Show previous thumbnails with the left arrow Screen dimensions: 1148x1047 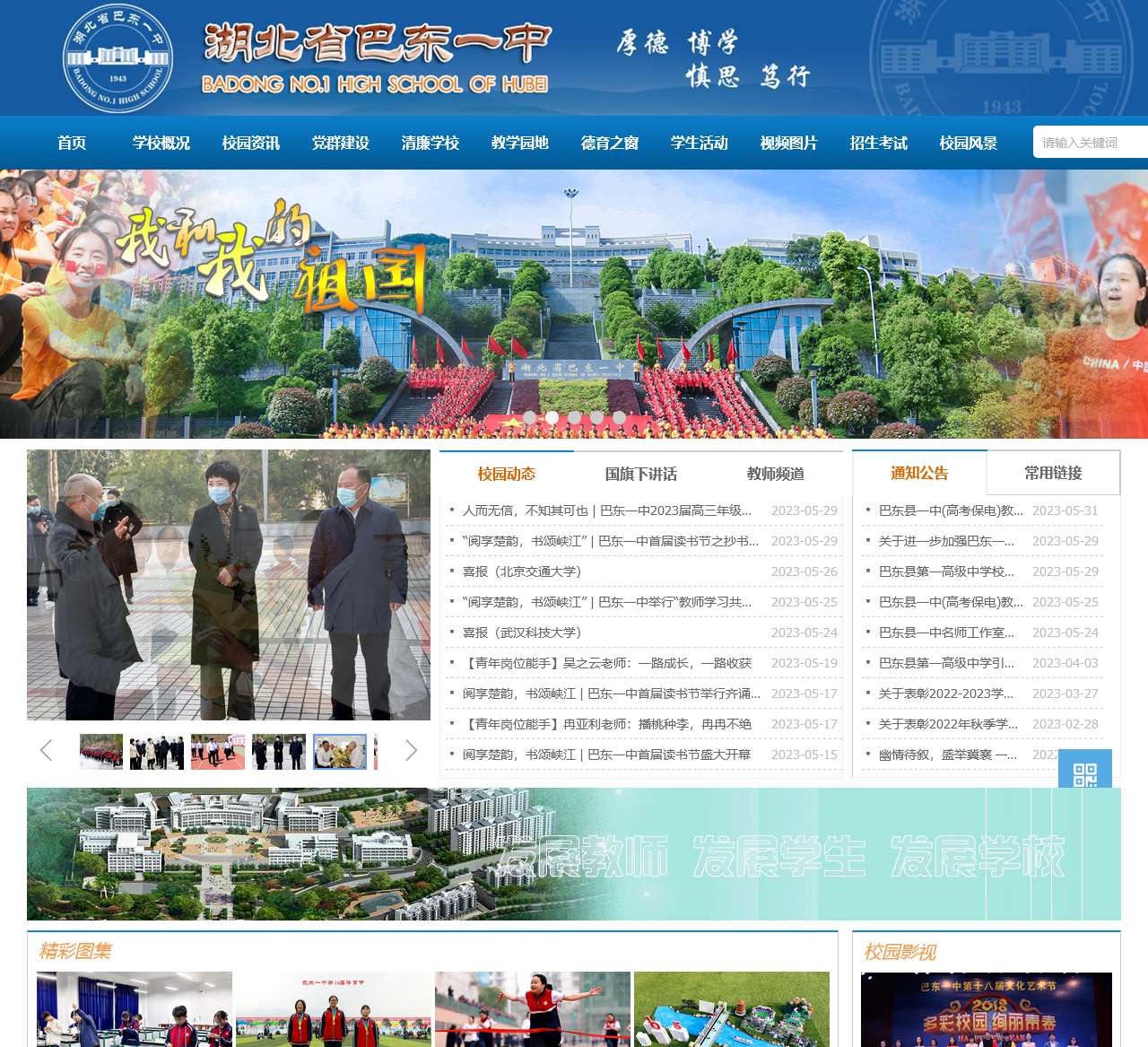click(46, 750)
